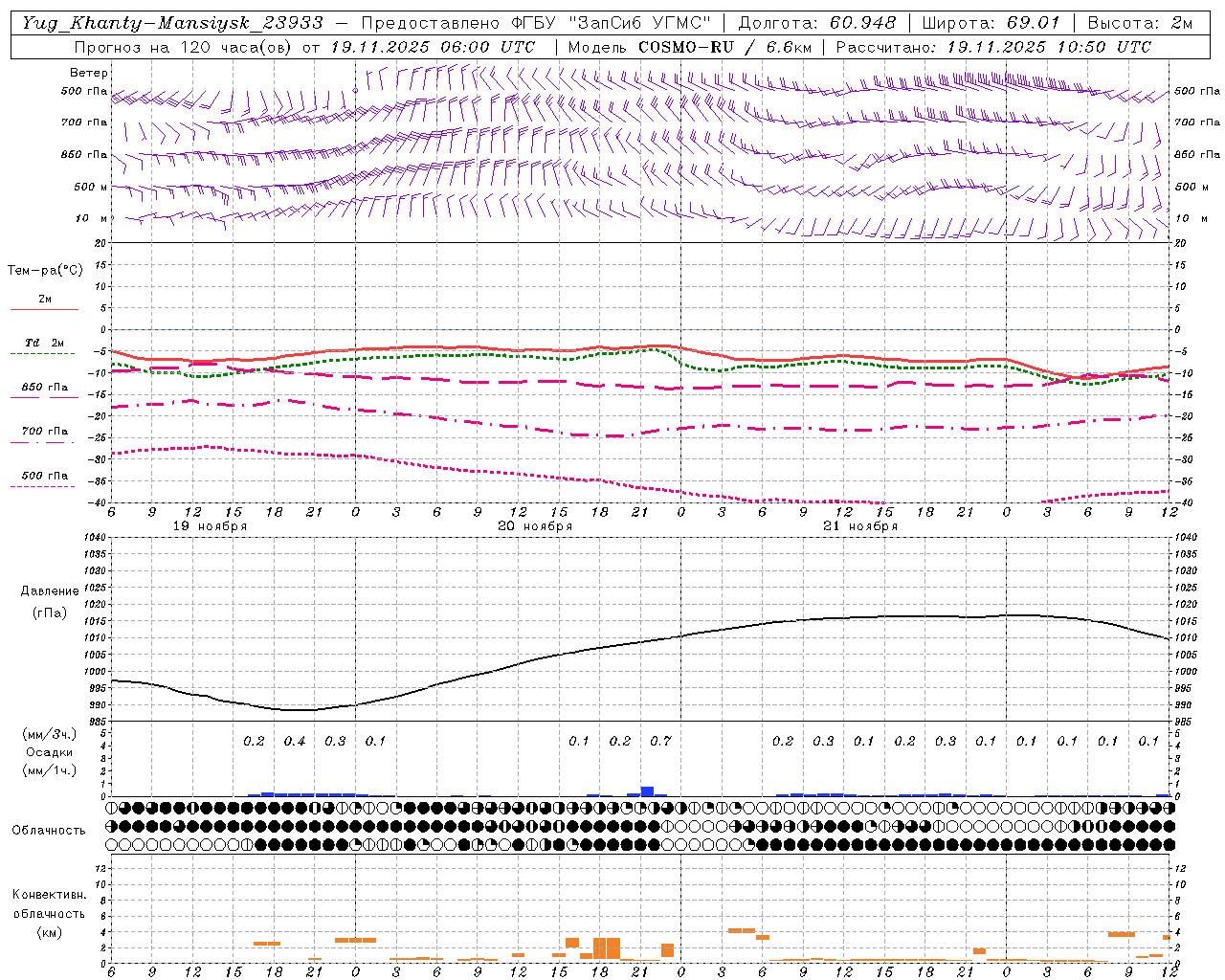Click the Давление panel label

(x=48, y=591)
